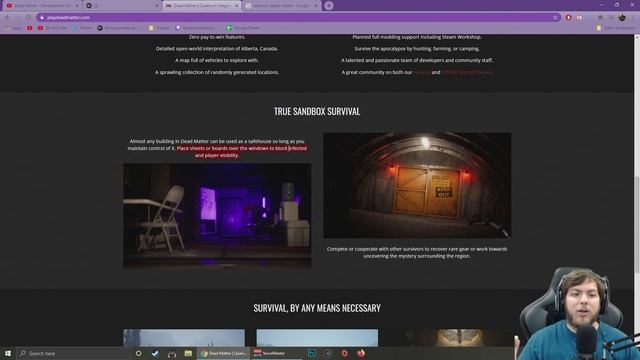The width and height of the screenshot is (640, 360).
Task: Open the File Explorer taskbar icon
Action: [188, 353]
